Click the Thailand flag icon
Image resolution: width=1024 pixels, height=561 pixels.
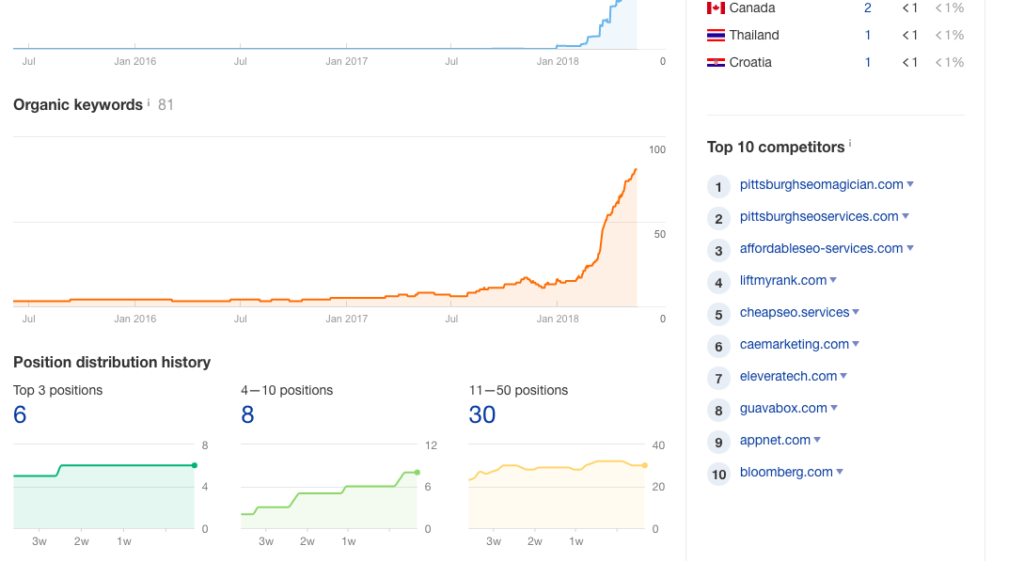(x=716, y=35)
